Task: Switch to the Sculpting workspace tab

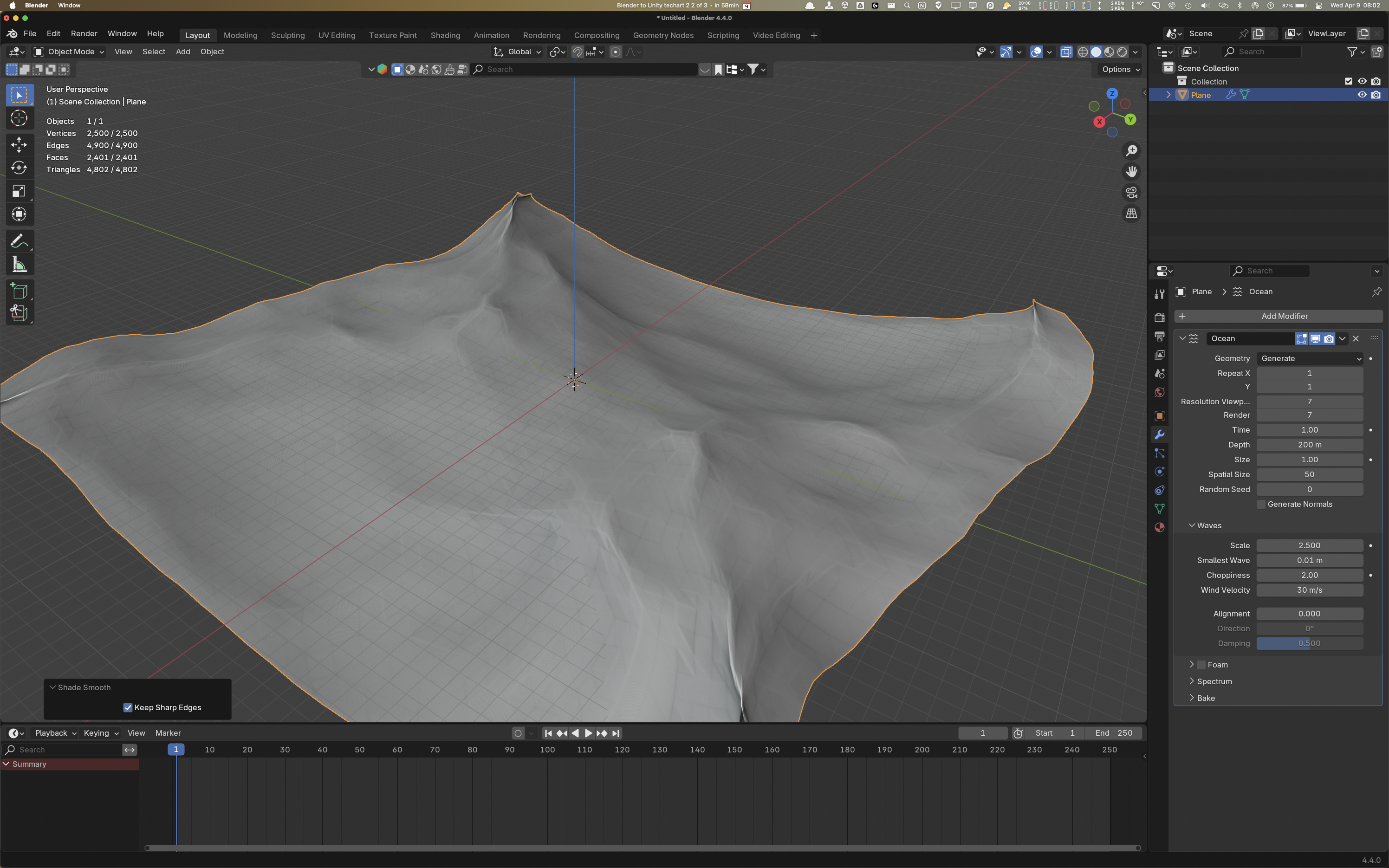Action: click(x=287, y=35)
